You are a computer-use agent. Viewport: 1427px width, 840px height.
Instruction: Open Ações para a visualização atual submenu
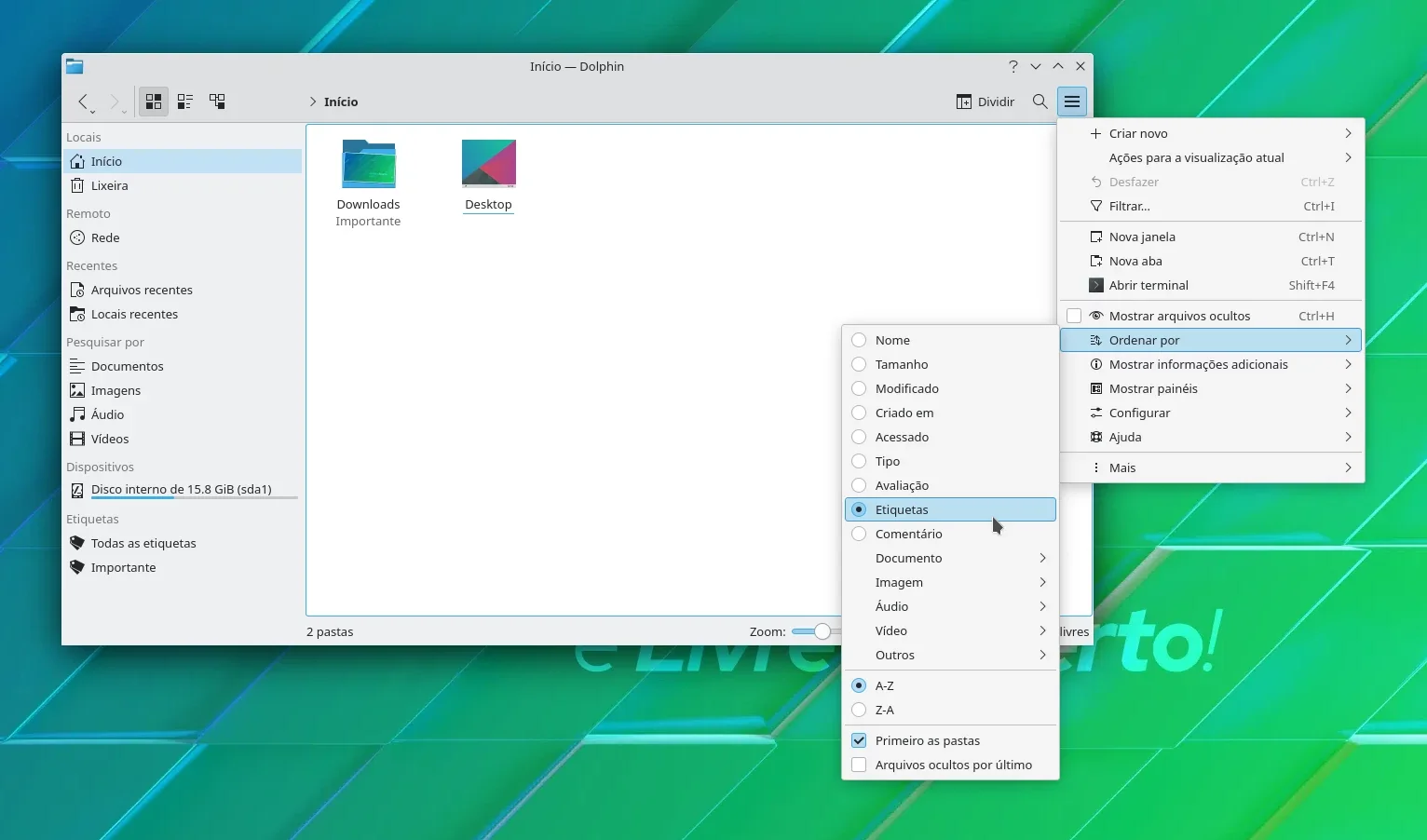[1211, 157]
